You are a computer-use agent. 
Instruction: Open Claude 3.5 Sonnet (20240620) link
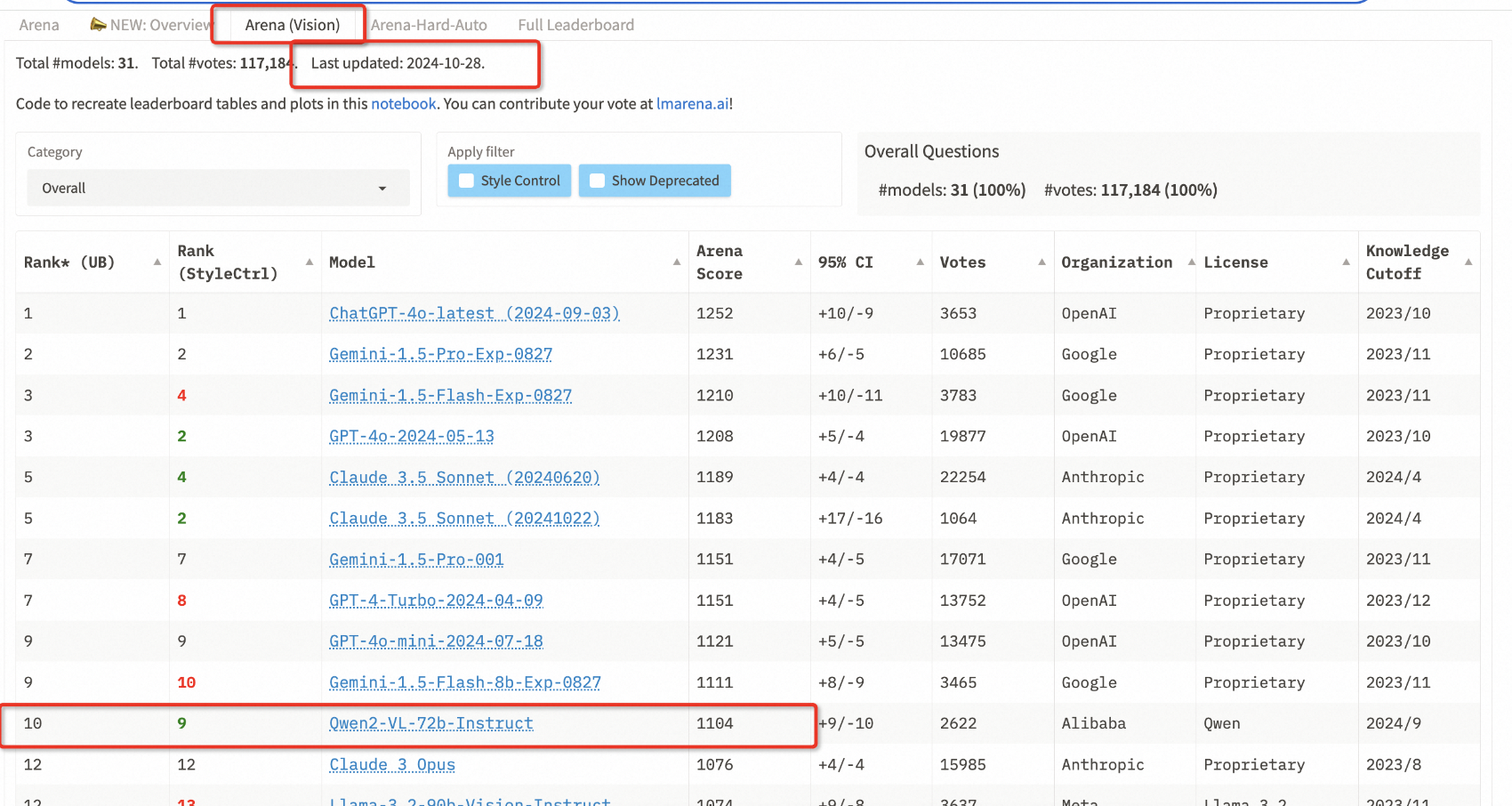(x=464, y=477)
